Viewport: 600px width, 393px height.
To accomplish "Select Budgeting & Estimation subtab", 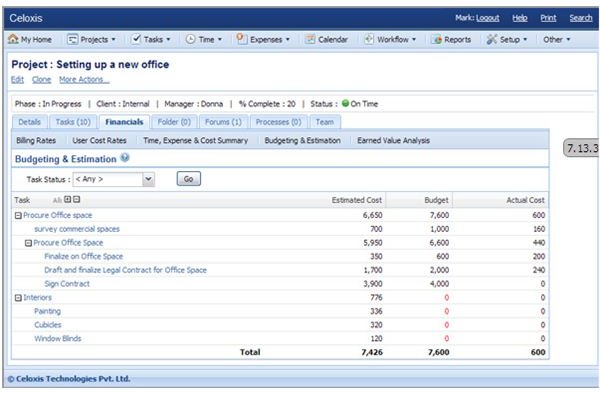I will click(303, 140).
